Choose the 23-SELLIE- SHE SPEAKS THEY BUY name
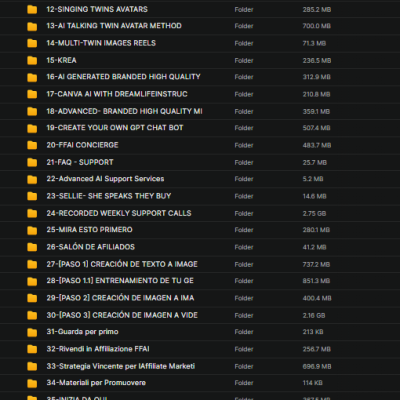Screen dimensions: 400x400 pos(109,196)
